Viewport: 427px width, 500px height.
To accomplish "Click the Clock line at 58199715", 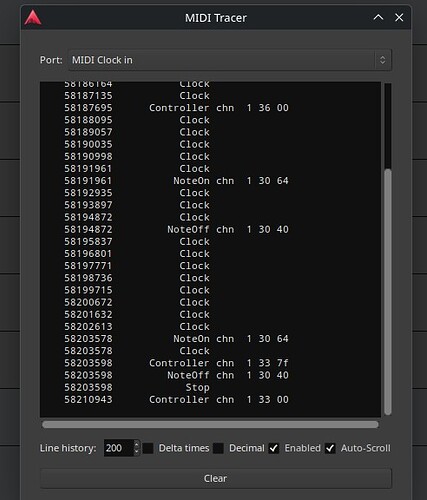I will (137, 290).
